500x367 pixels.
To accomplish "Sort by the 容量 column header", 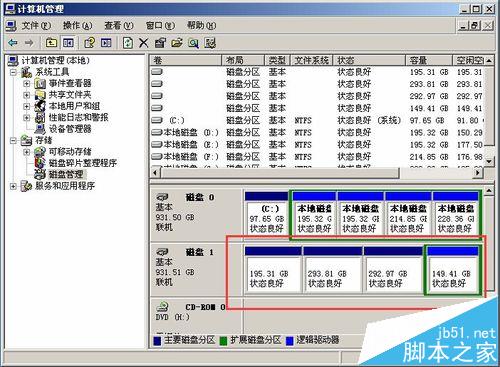I will [429, 60].
